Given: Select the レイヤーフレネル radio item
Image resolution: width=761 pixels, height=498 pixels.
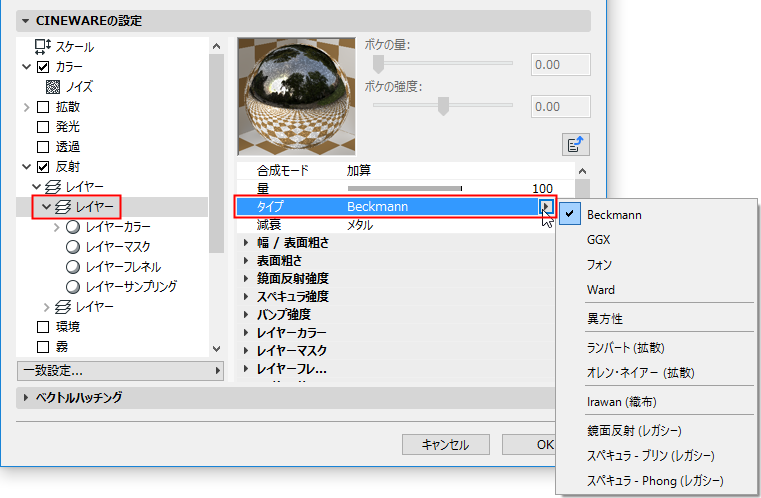Looking at the screenshot, I should [x=73, y=267].
